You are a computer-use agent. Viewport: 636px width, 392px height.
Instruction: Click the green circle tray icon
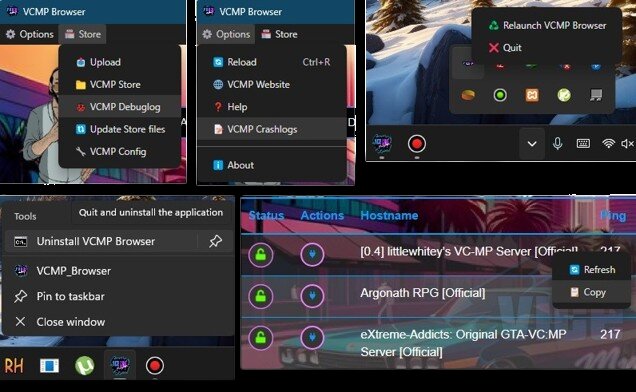500,95
